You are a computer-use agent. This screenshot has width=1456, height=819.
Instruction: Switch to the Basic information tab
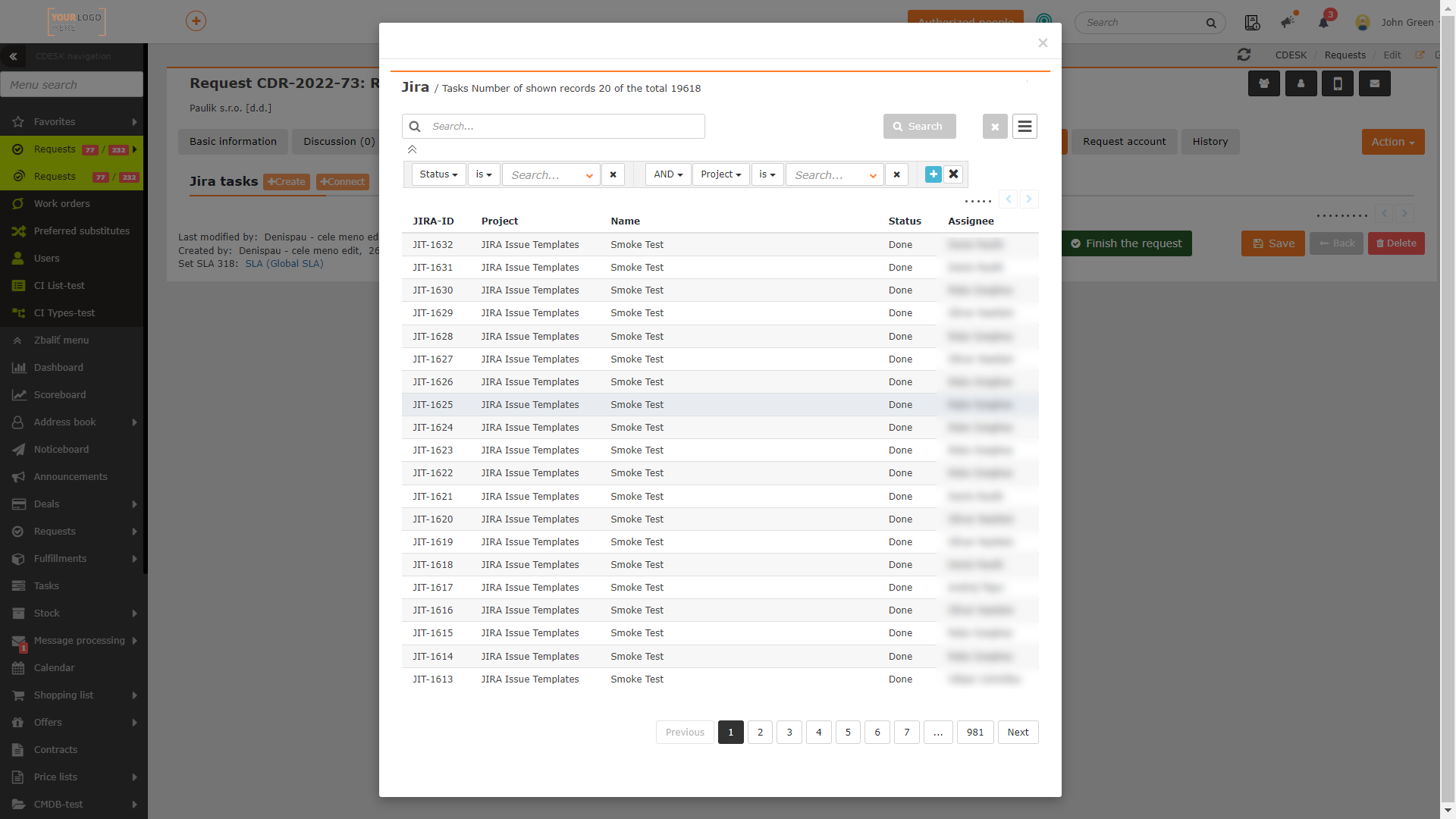tap(233, 142)
